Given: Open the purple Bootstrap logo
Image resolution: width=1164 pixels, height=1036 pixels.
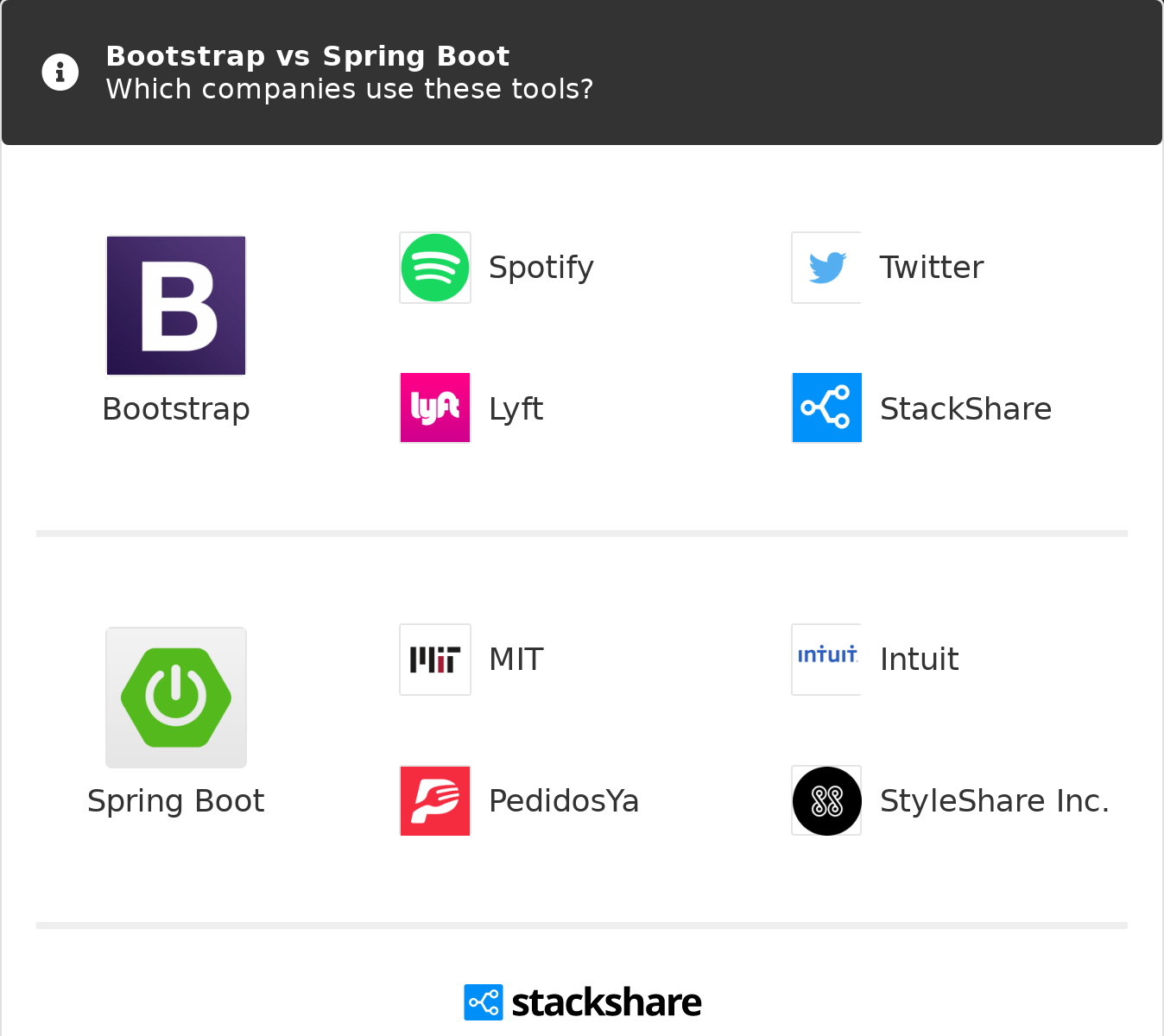Looking at the screenshot, I should coord(176,306).
